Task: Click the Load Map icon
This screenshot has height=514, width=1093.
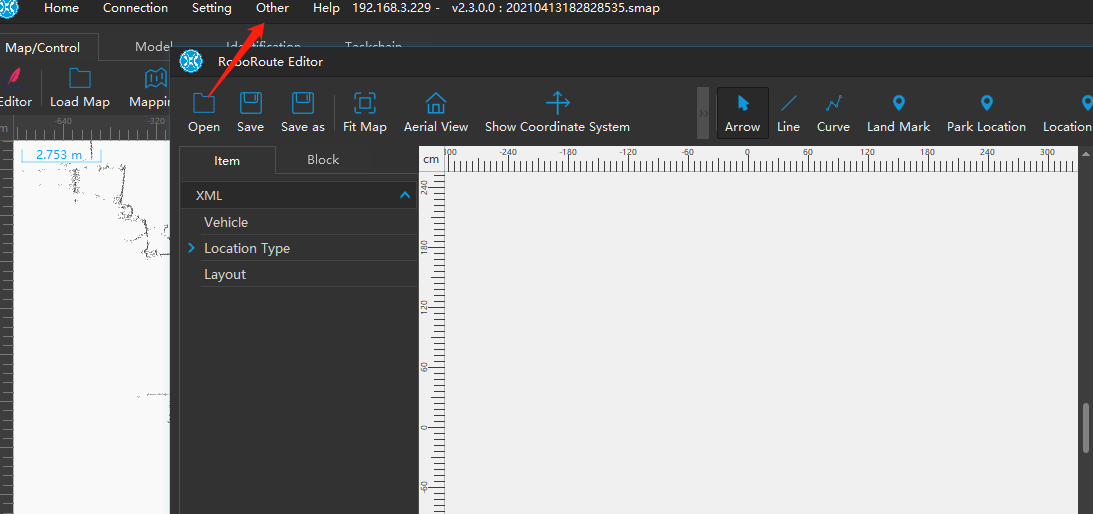Action: point(80,79)
